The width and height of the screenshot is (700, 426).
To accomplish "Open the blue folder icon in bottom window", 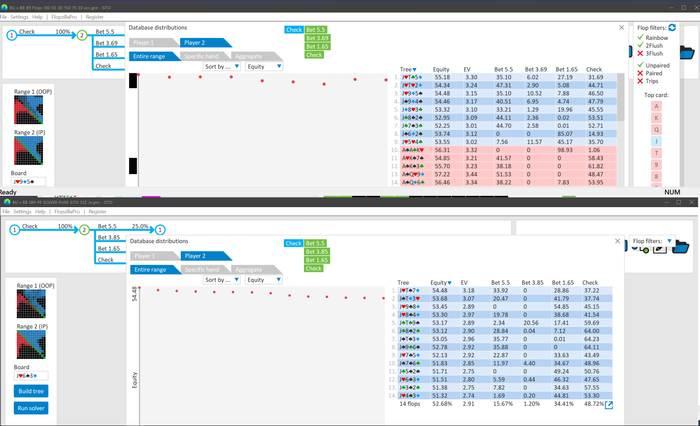I will (680, 246).
